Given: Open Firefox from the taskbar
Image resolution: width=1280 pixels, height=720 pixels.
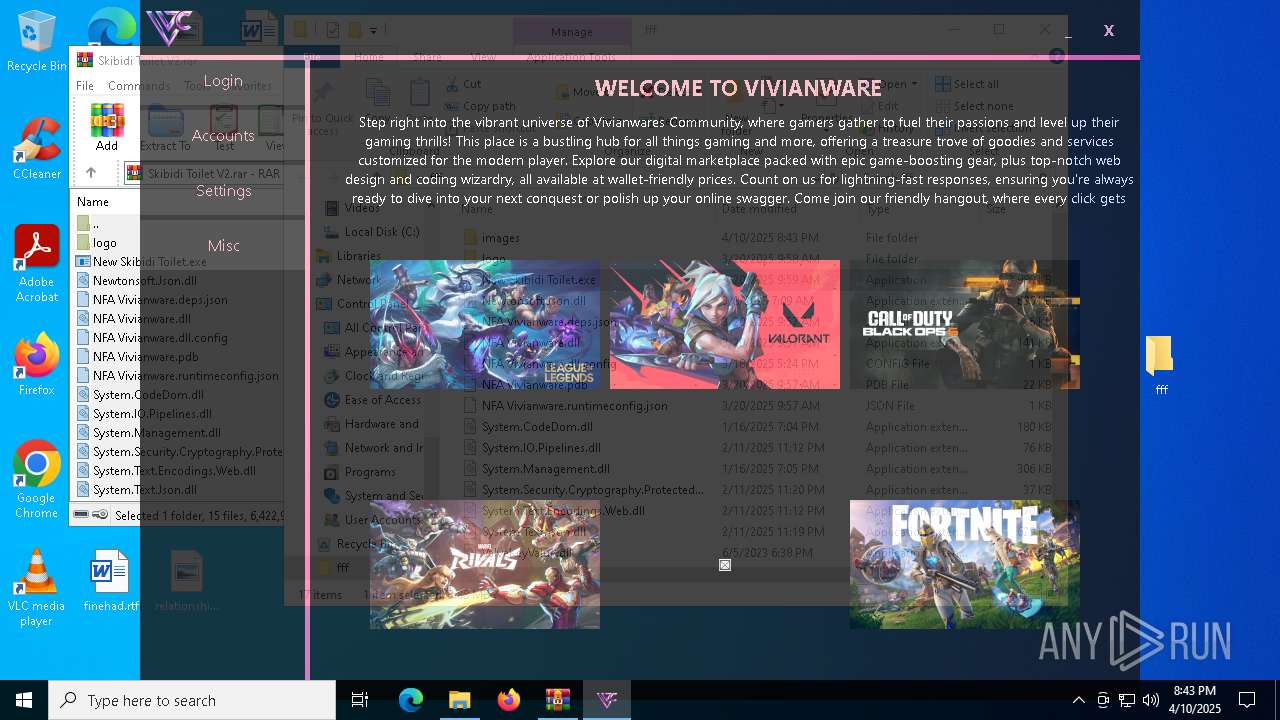Looking at the screenshot, I should point(508,700).
